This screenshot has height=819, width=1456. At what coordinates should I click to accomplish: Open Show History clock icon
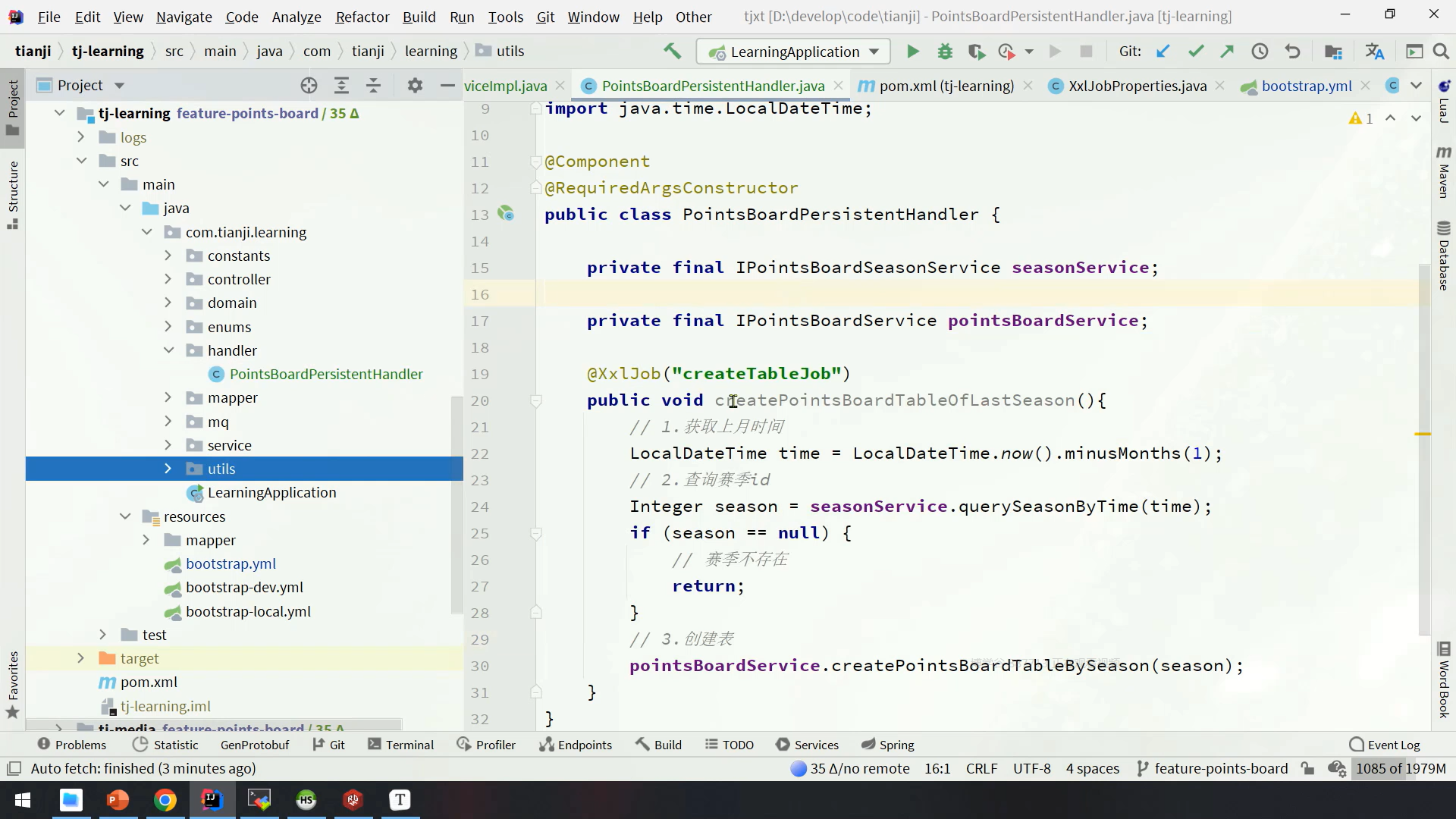click(x=1260, y=52)
